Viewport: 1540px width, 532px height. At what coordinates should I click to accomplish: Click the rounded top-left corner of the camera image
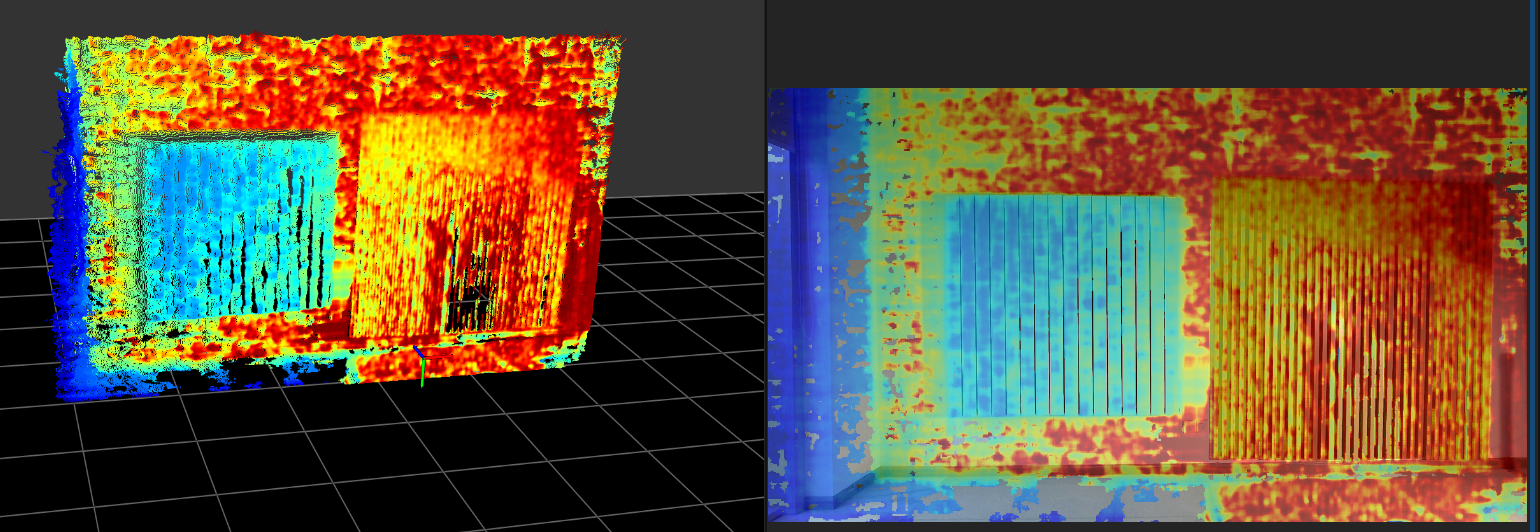tap(774, 94)
